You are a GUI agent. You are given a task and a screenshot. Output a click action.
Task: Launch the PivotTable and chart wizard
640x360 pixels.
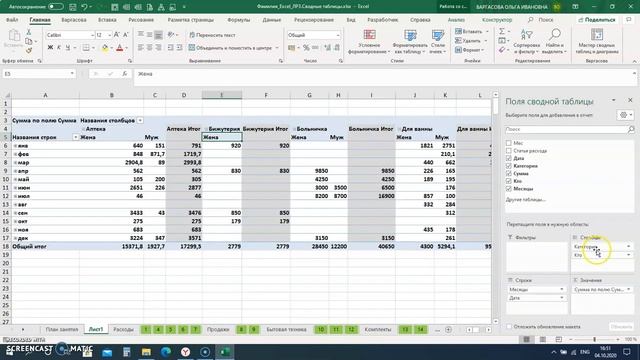[x=597, y=42]
